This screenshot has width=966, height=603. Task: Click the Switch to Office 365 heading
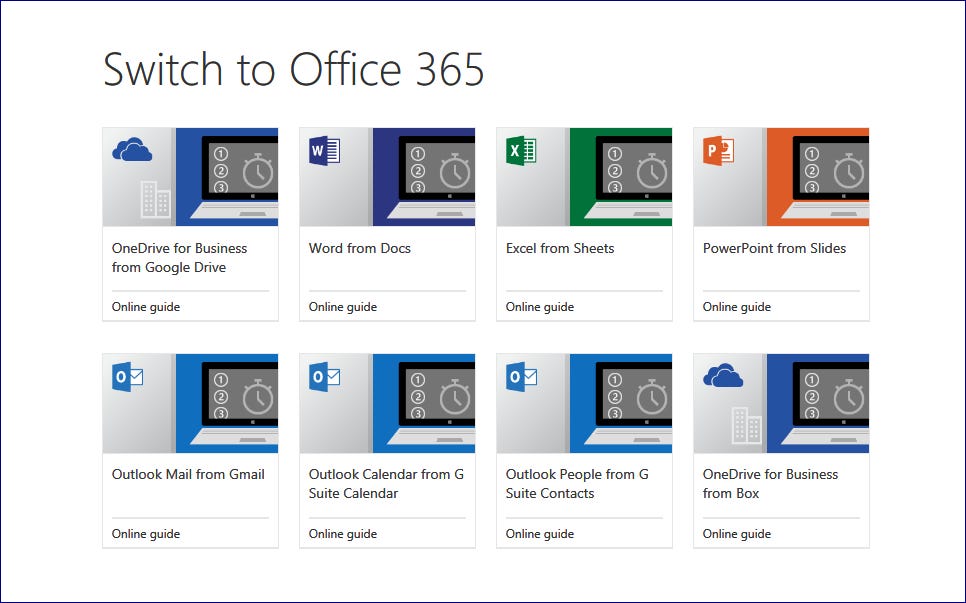(292, 70)
